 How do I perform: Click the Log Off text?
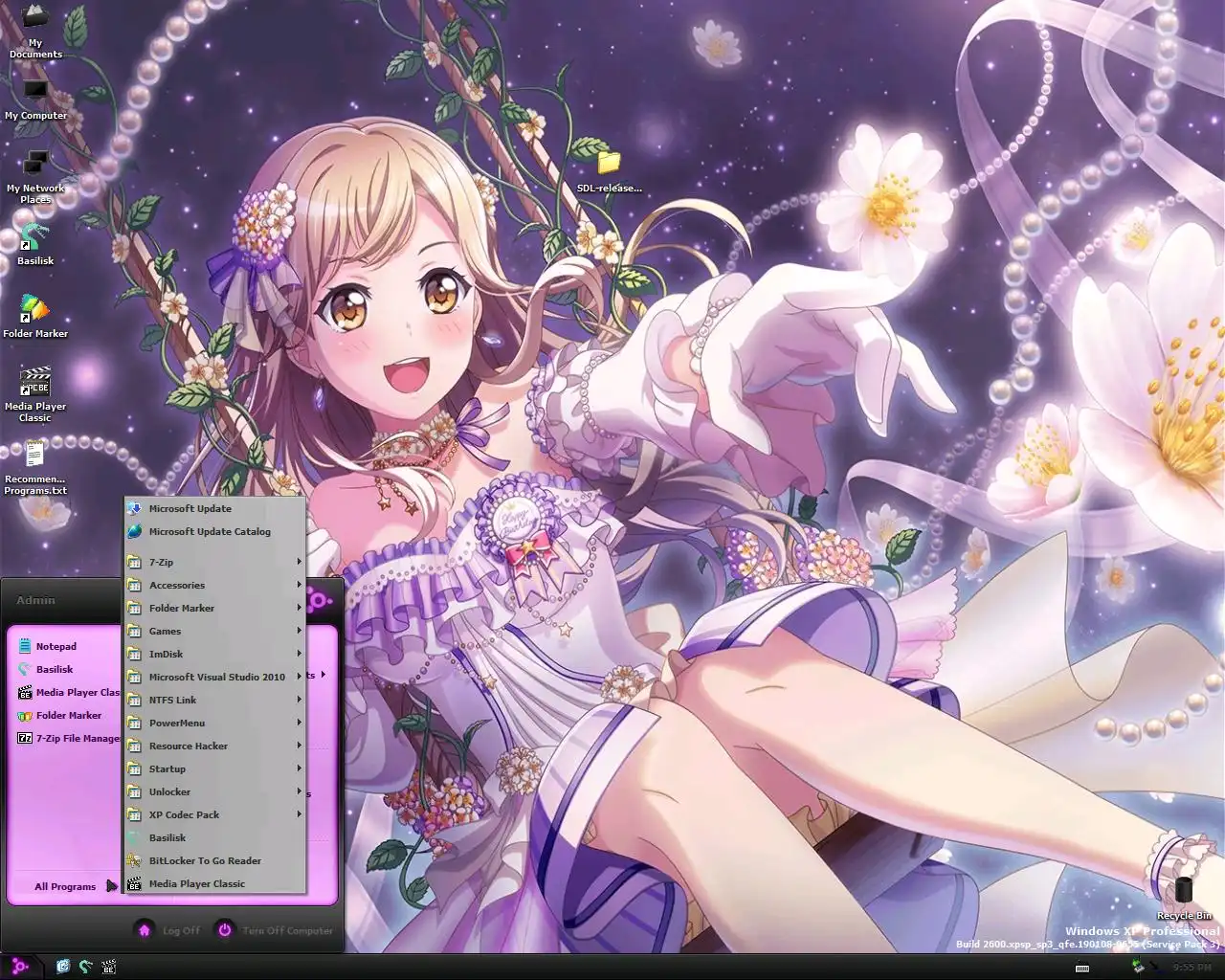(181, 930)
